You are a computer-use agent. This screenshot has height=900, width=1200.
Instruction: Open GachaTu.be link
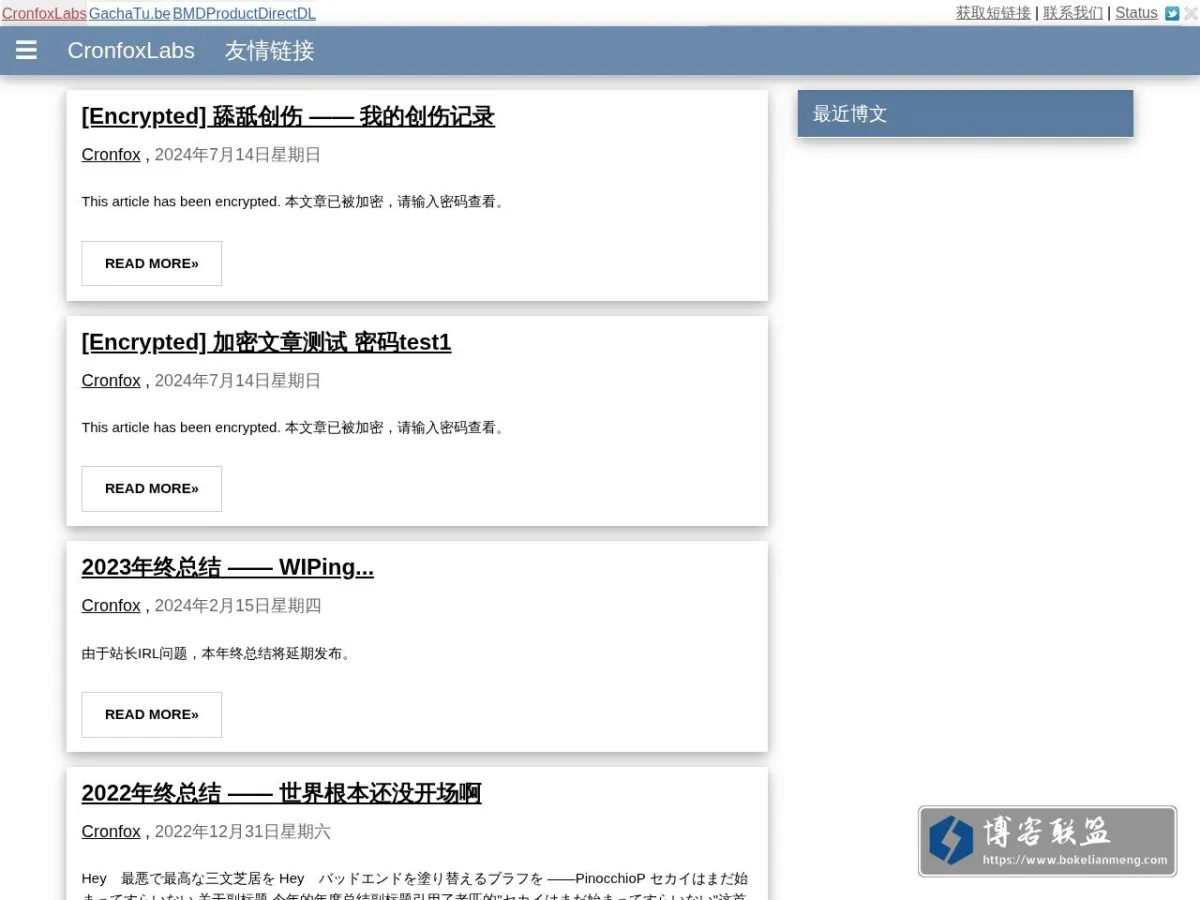coord(130,14)
